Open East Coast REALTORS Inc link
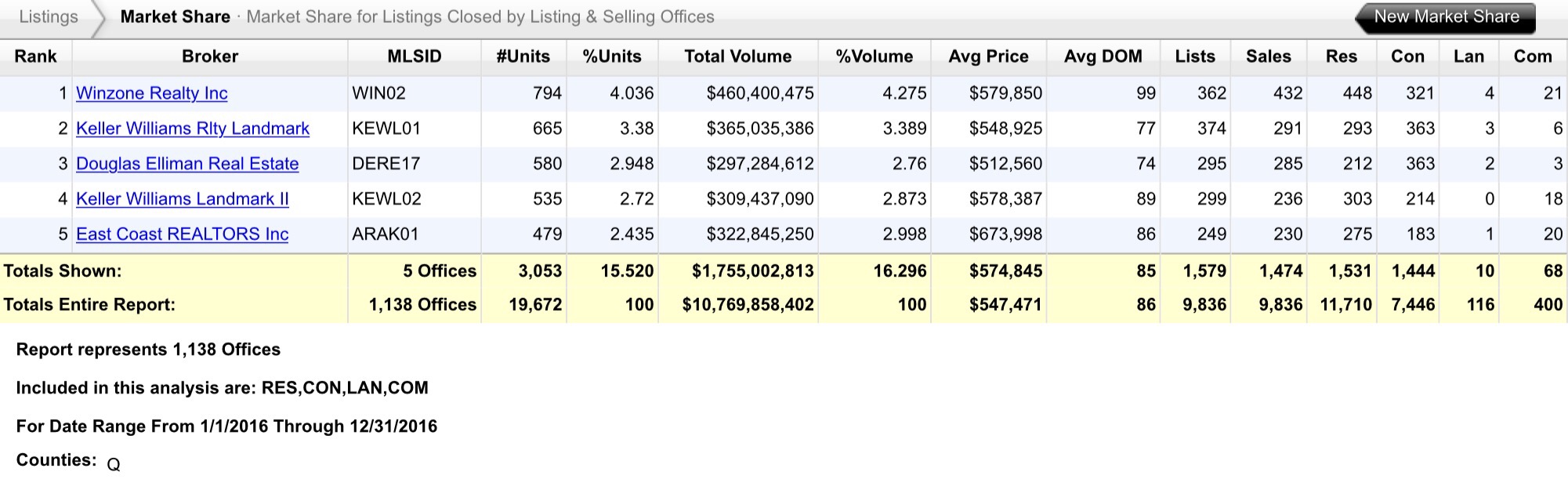 pos(182,234)
